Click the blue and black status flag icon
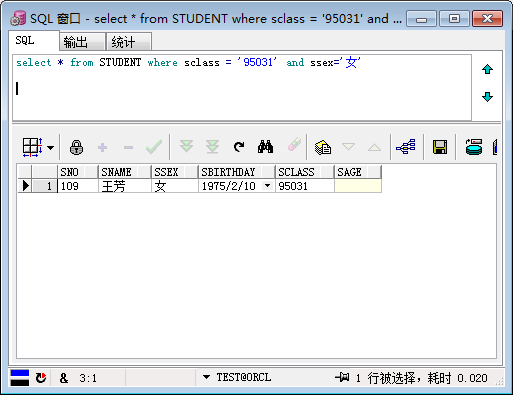This screenshot has height=395, width=513. click(x=20, y=378)
